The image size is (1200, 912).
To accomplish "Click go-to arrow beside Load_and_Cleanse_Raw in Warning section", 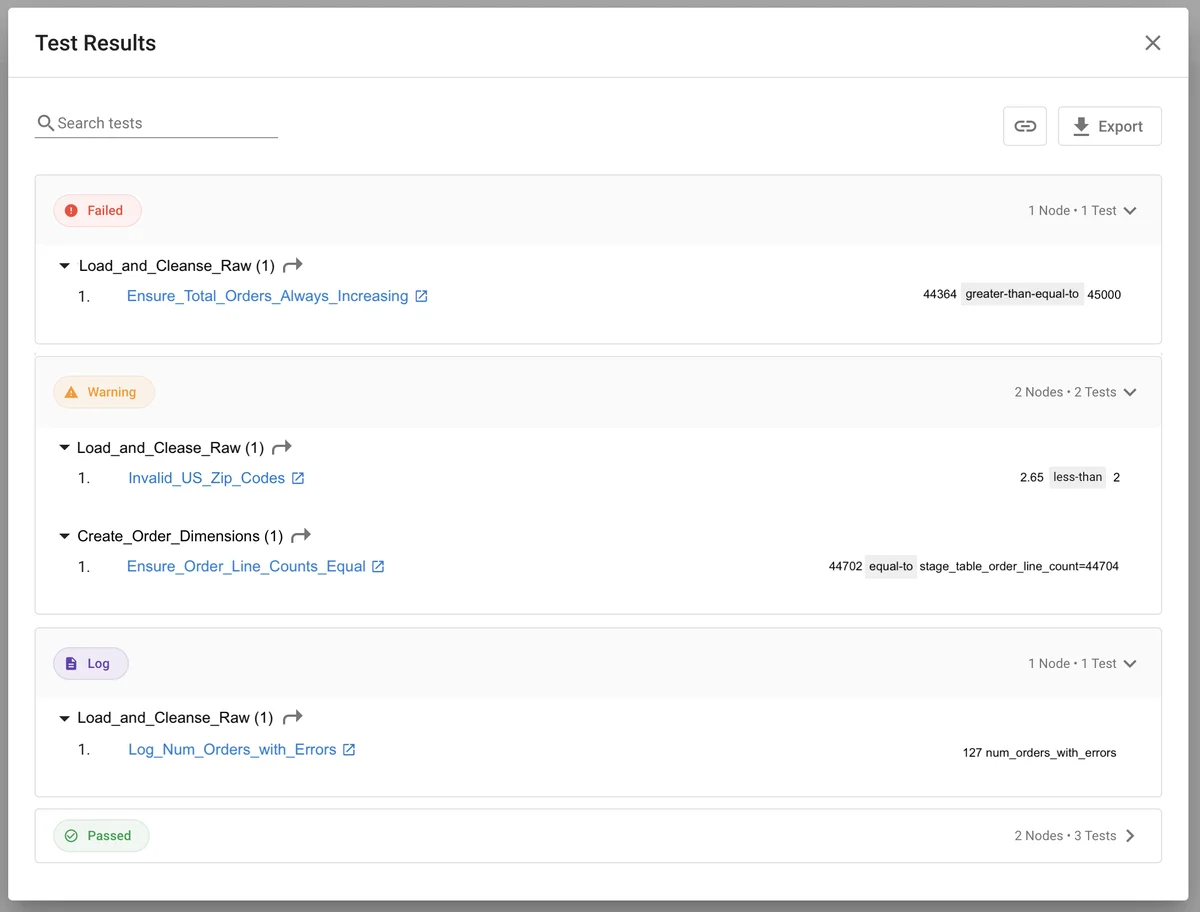I will (x=282, y=448).
